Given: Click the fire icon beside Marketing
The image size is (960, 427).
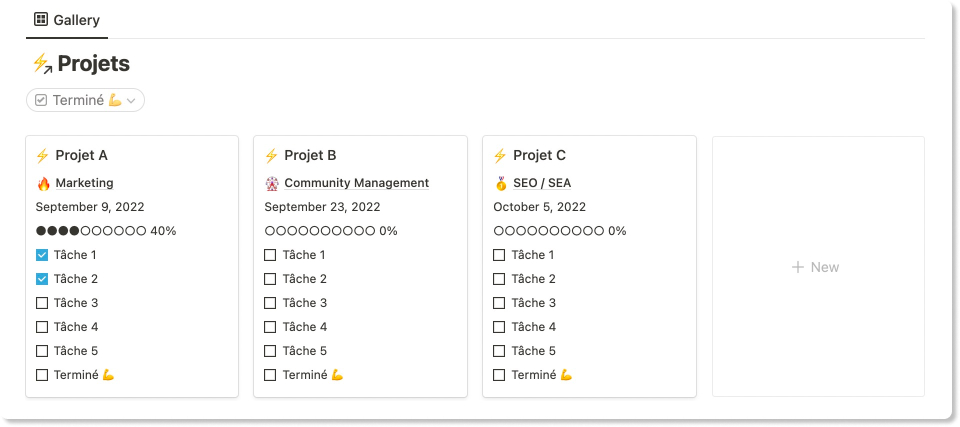Looking at the screenshot, I should click(43, 183).
